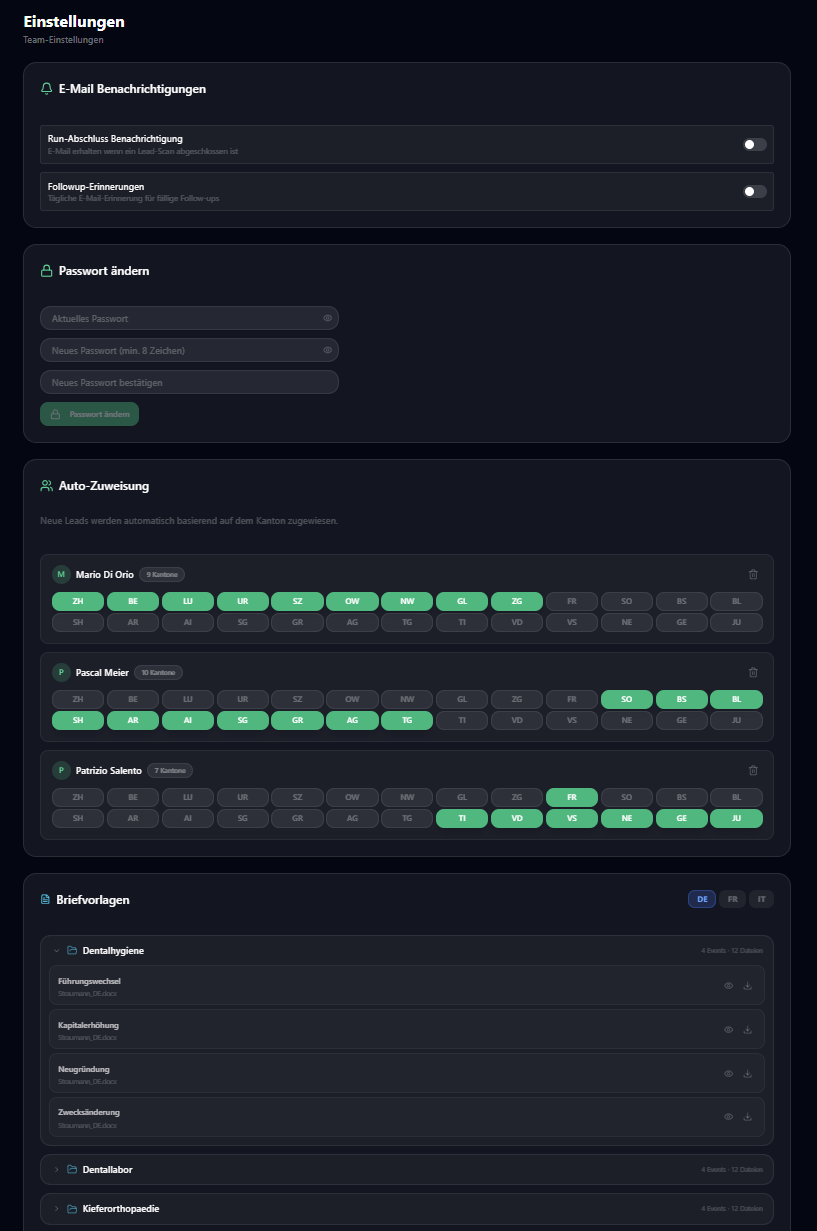This screenshot has width=817, height=1231.
Task: Click the Neues Passwort (min. 8 Zeichen) field
Action: (x=189, y=350)
